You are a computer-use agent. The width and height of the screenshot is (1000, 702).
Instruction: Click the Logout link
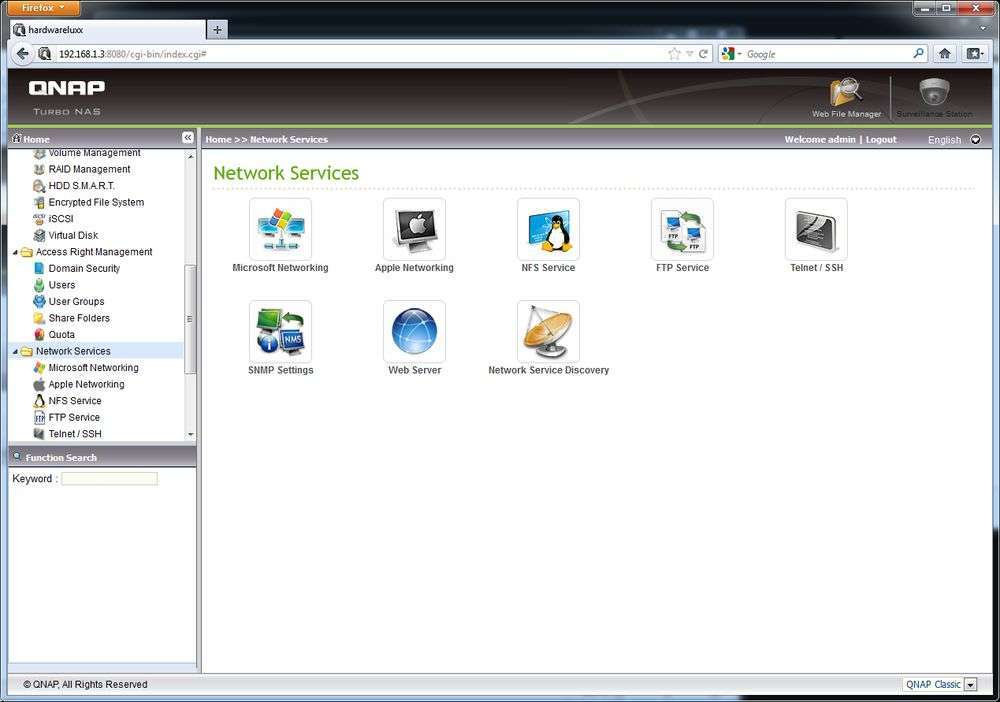click(x=881, y=140)
